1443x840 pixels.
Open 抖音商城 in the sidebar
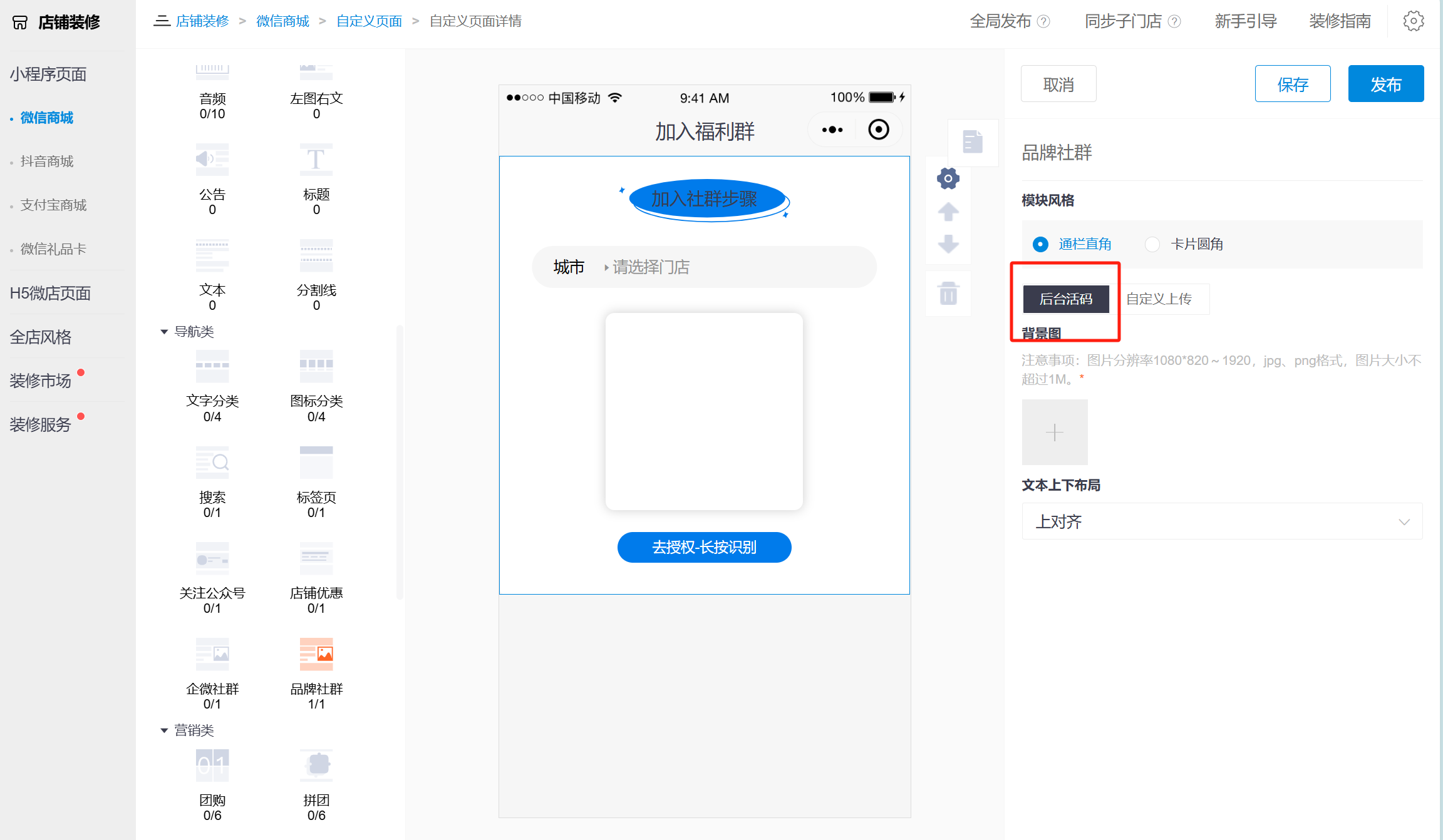[x=48, y=161]
